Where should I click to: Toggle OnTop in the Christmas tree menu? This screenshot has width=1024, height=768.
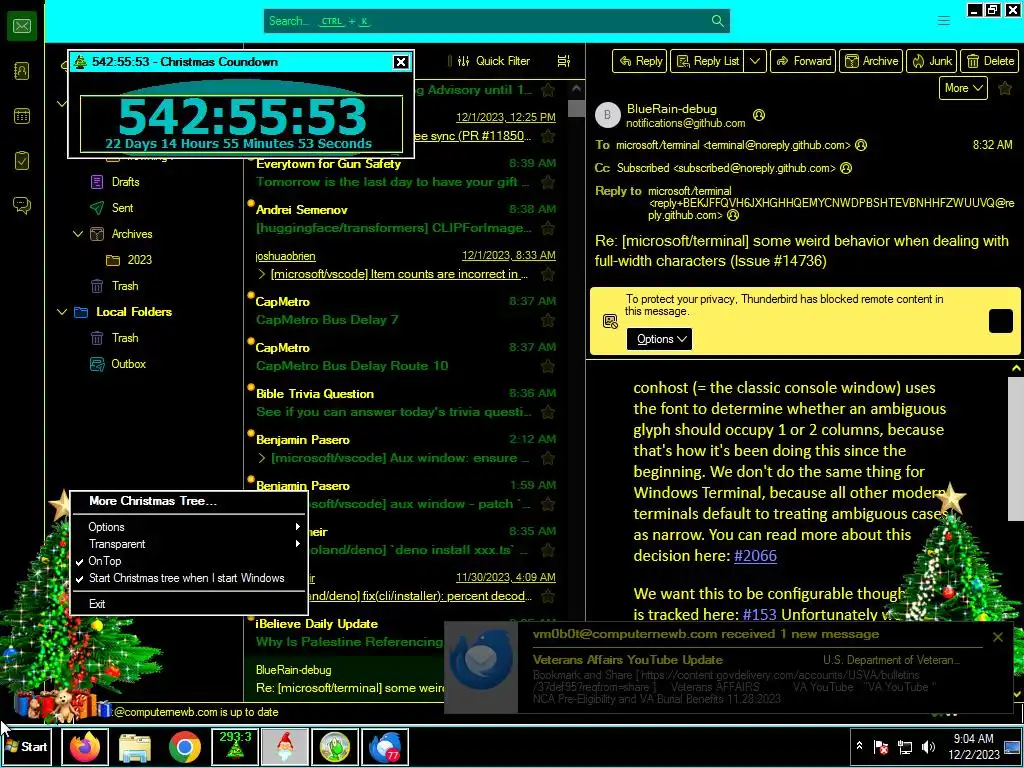(x=188, y=561)
